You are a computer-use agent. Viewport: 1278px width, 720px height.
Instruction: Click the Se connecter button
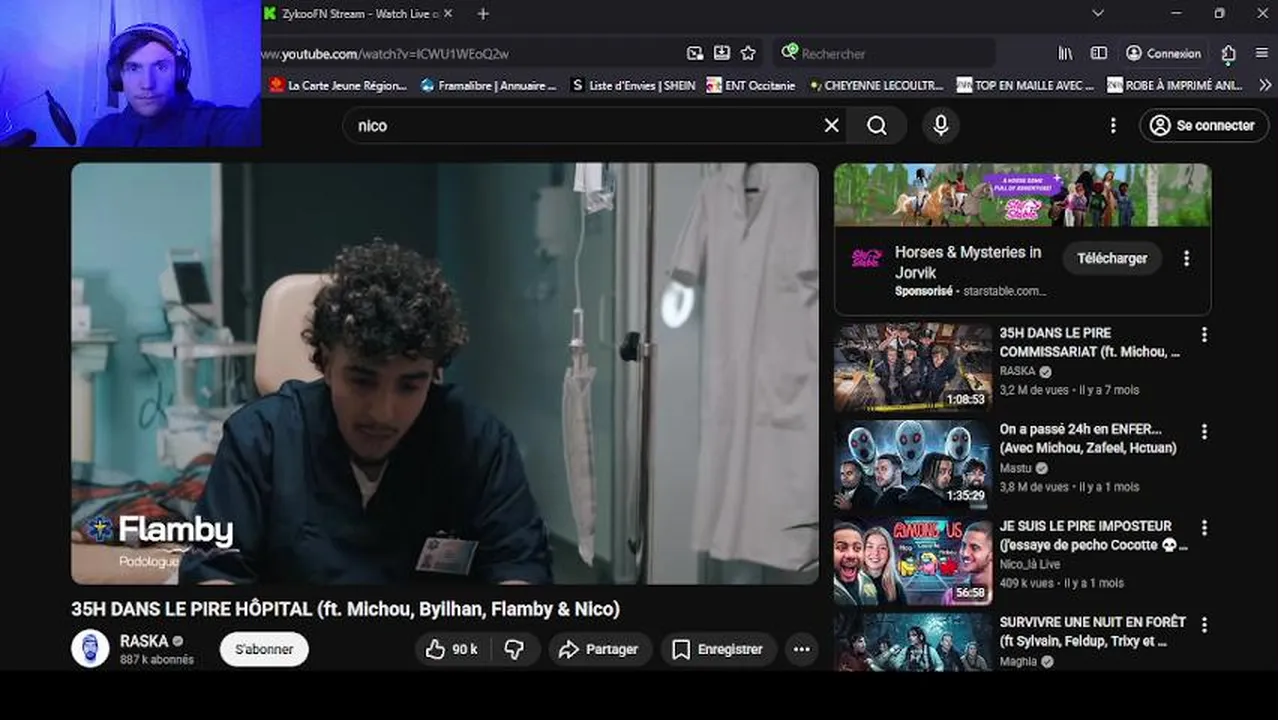coord(1204,125)
